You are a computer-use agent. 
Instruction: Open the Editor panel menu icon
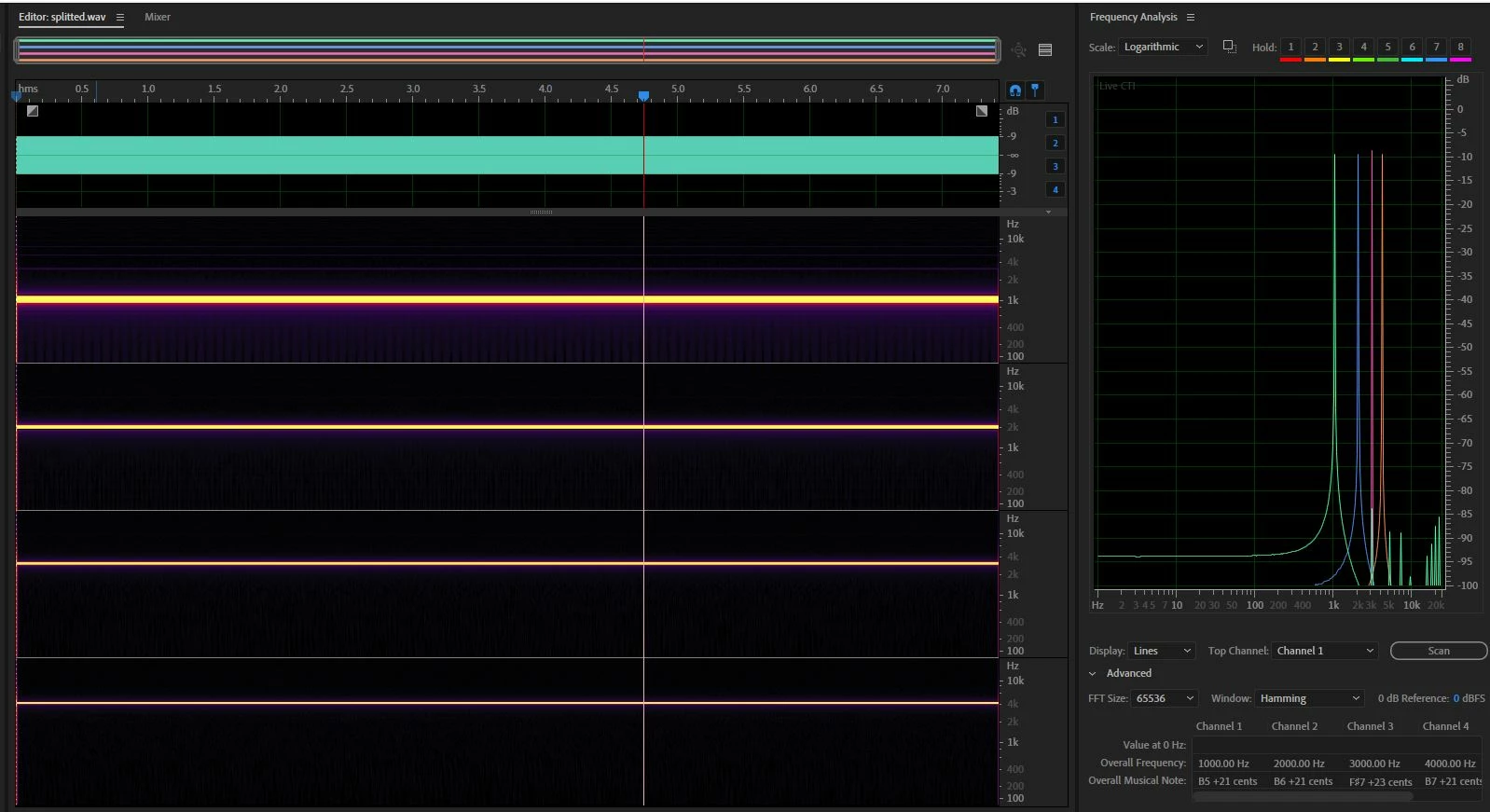[120, 17]
